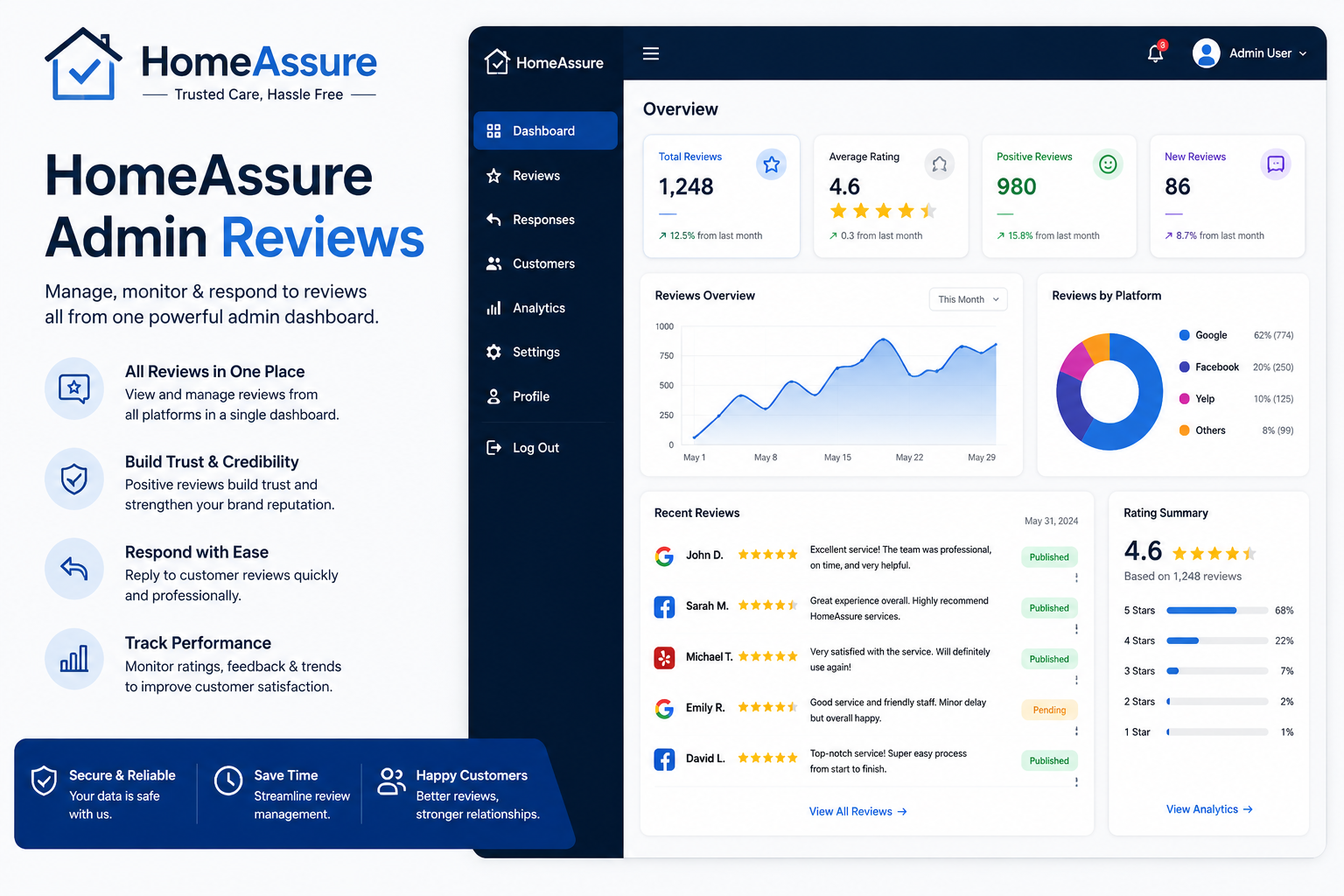1344x896 pixels.
Task: Click Facebook icon next to Sarah M.
Action: pyautogui.click(x=664, y=607)
